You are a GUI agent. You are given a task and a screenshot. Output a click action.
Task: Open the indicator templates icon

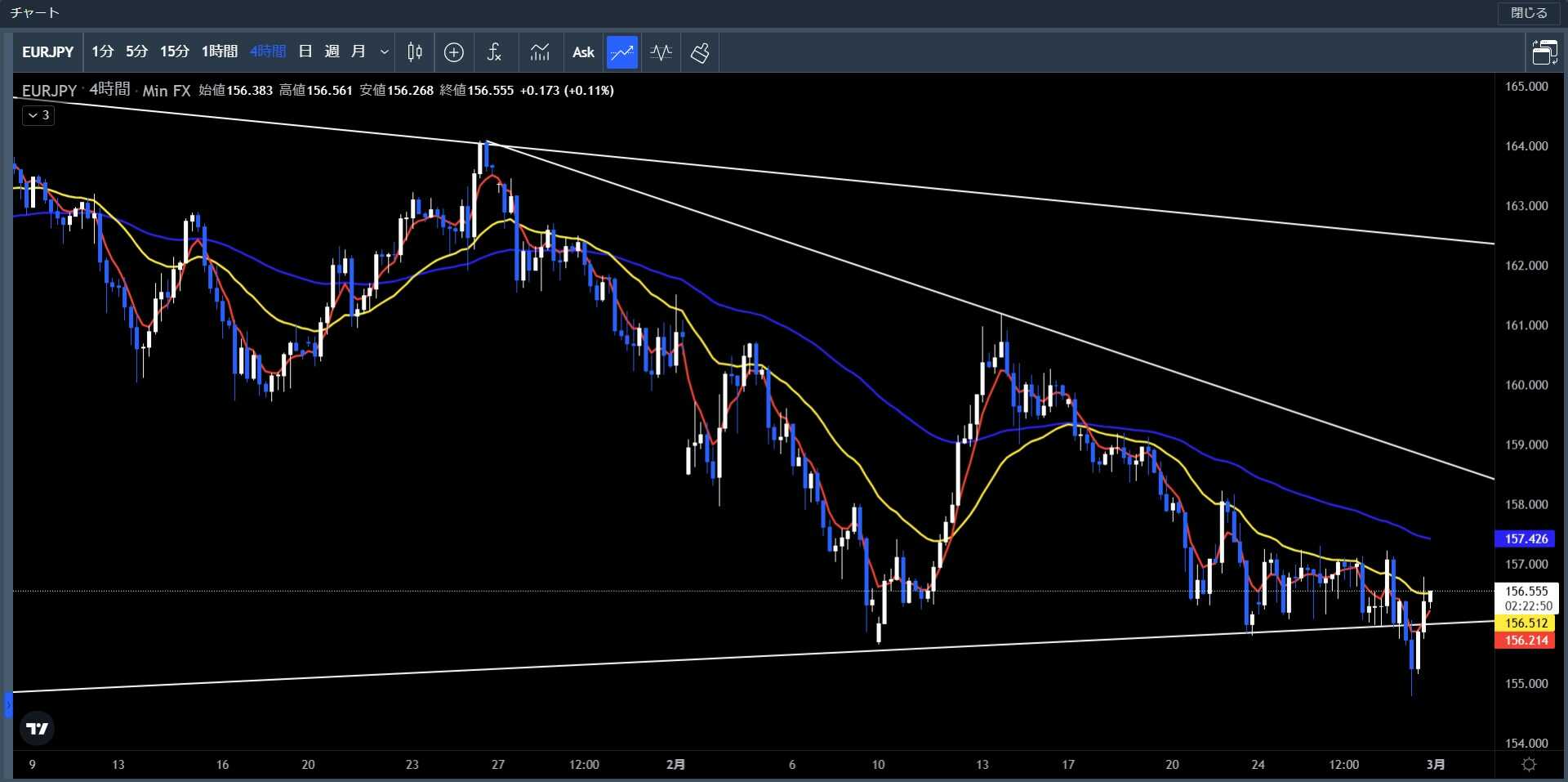coord(540,52)
